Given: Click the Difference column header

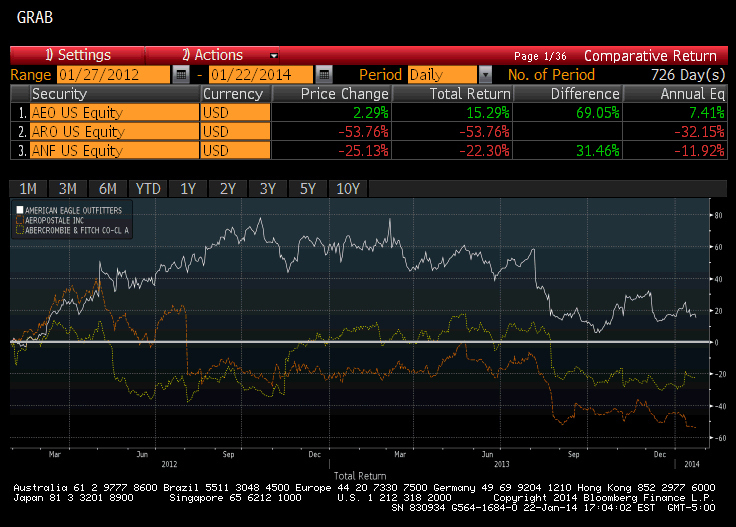Looking at the screenshot, I should [x=568, y=94].
